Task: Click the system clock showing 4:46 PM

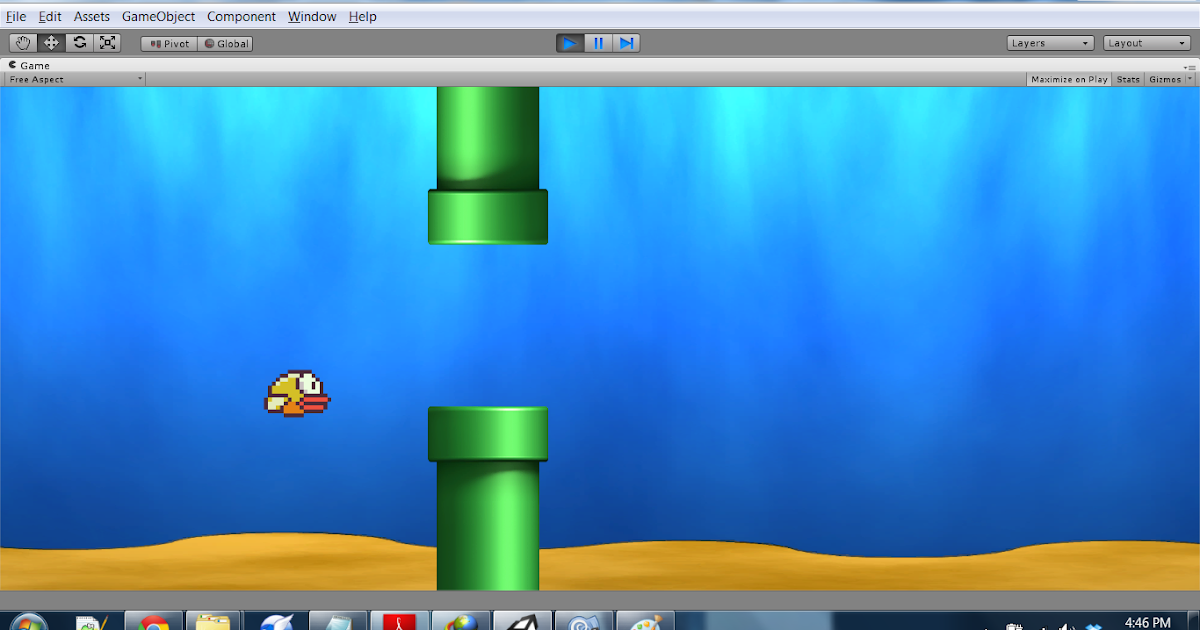Action: pos(1147,623)
